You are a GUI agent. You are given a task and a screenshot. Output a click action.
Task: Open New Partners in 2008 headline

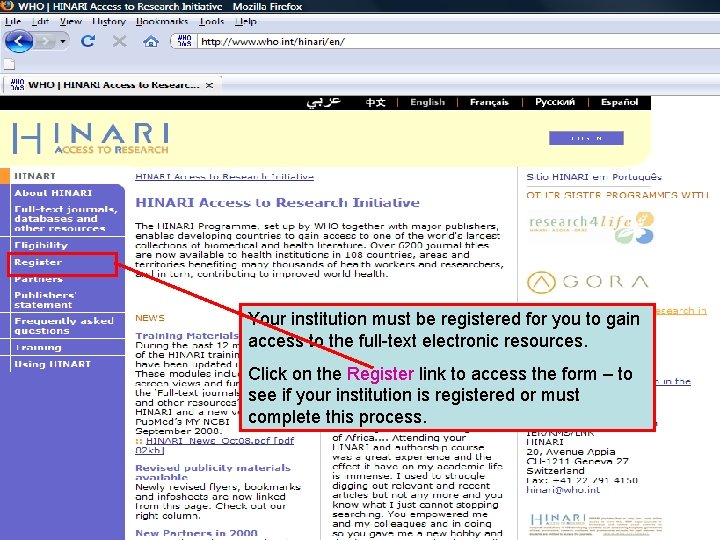pyautogui.click(x=196, y=533)
